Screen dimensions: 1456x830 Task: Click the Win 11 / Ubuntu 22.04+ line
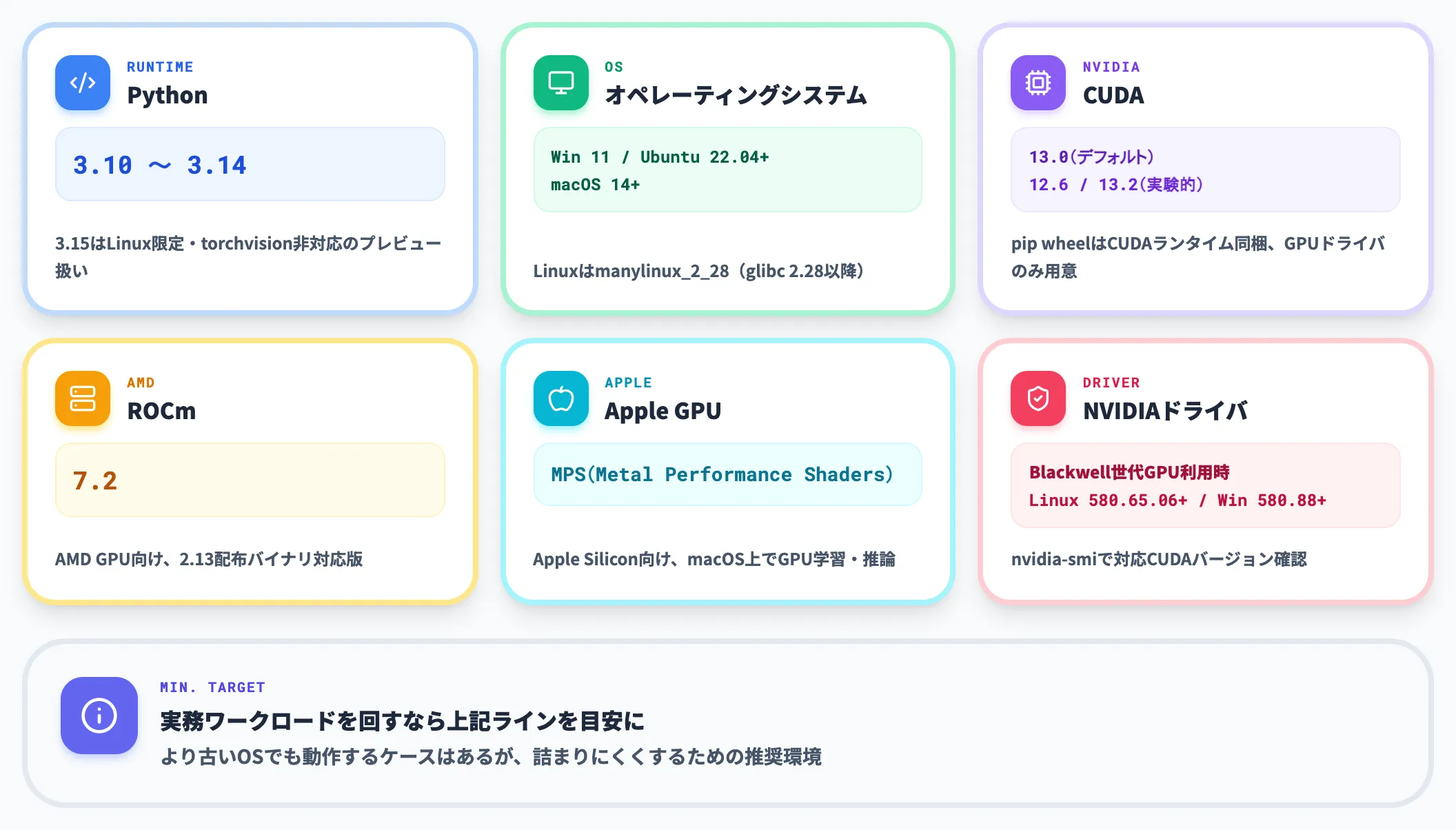click(x=660, y=157)
